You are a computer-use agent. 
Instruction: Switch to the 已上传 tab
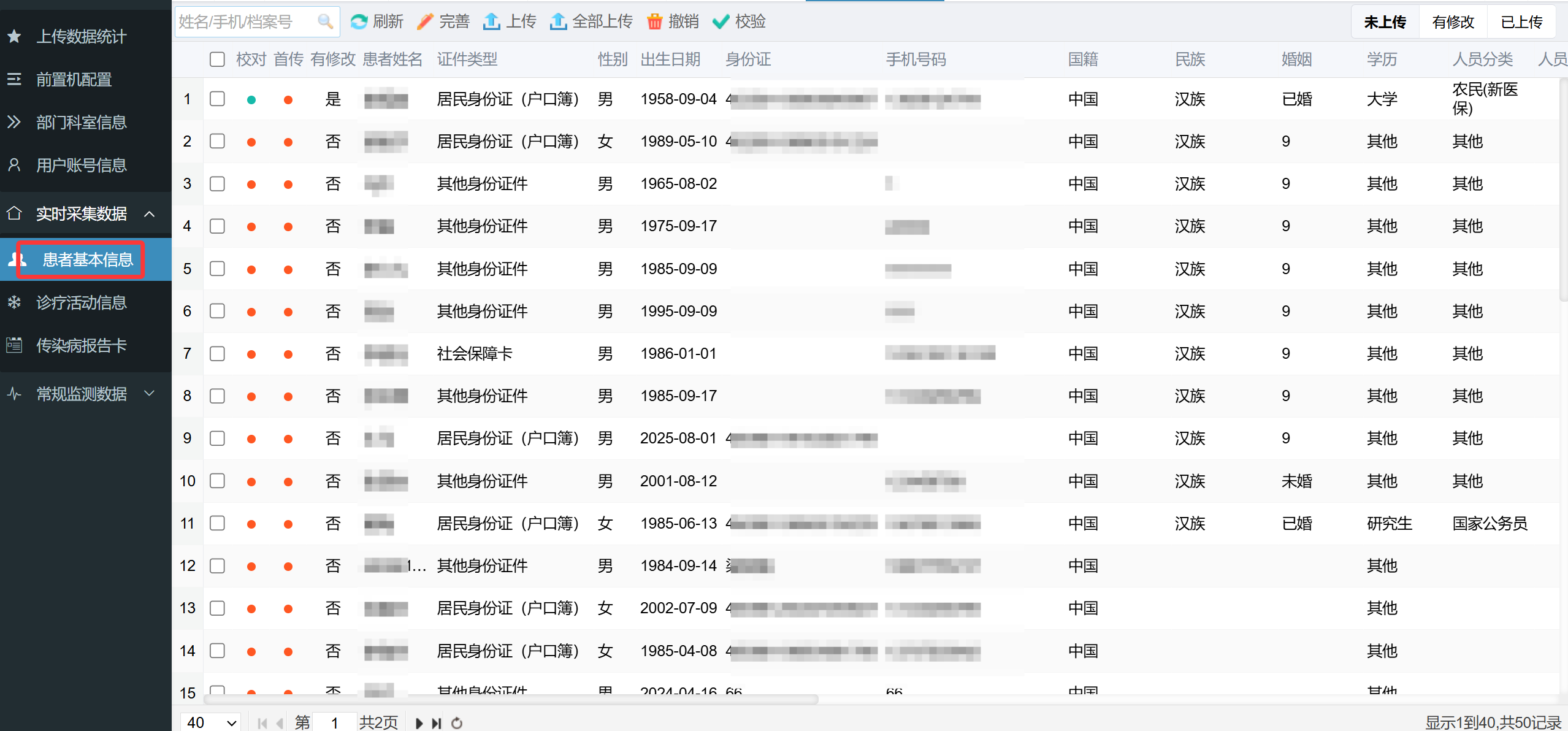pos(1521,23)
